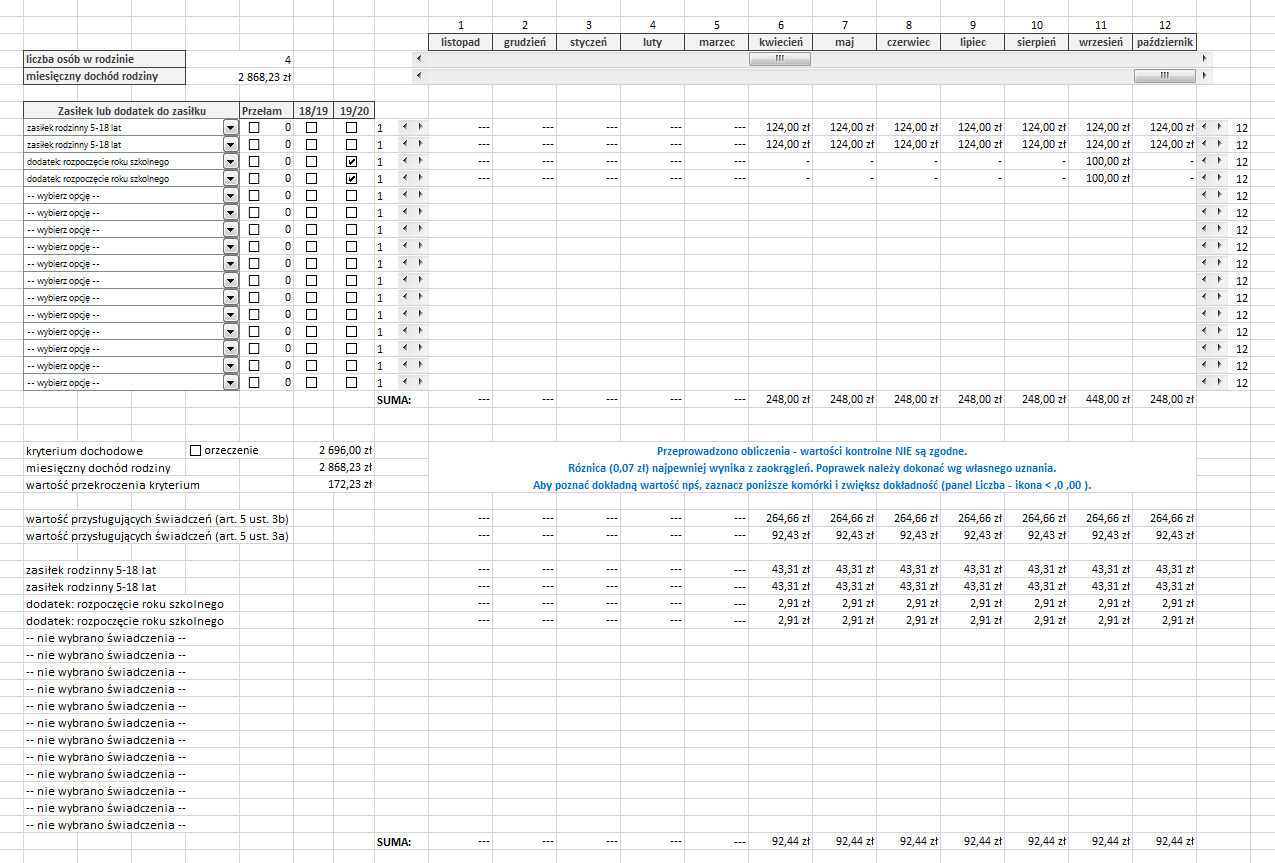Check 19/20 box in first 'zasiłek rodzinny' row
This screenshot has width=1275, height=863.
351,128
